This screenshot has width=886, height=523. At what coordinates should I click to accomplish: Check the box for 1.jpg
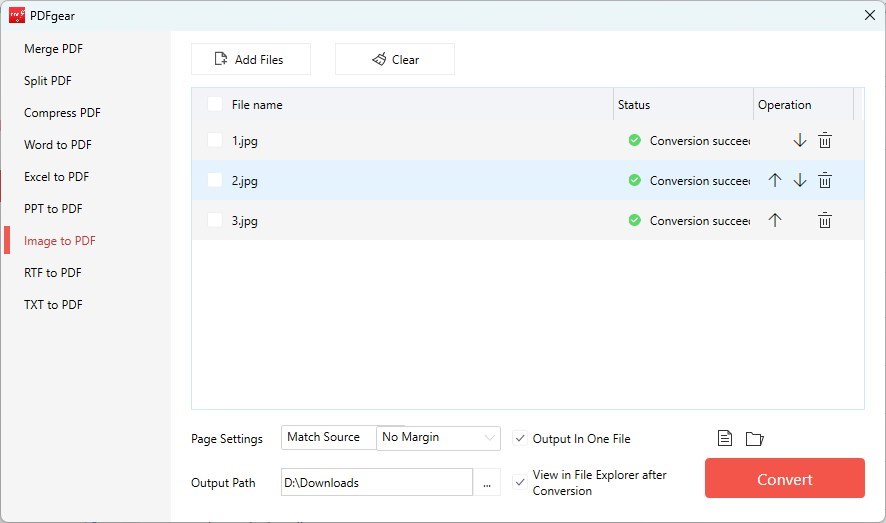[x=215, y=140]
